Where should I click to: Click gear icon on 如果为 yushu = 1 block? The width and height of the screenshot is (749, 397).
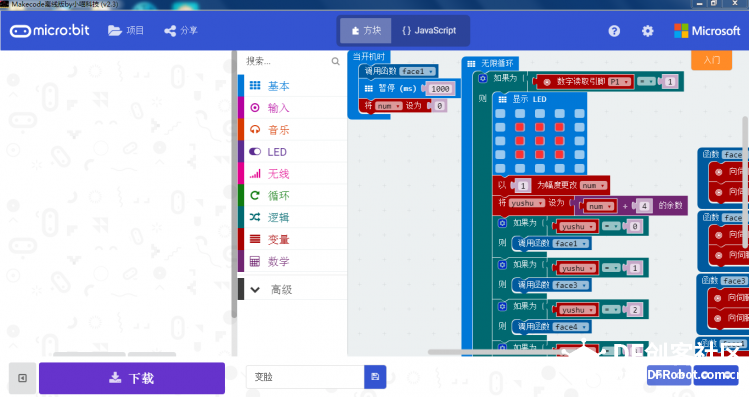point(503,265)
